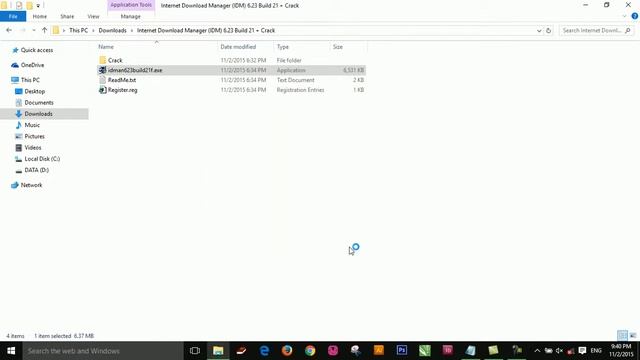Expand breadcrumb arrow after This PC
This screenshot has width=640, height=360.
(x=93, y=31)
